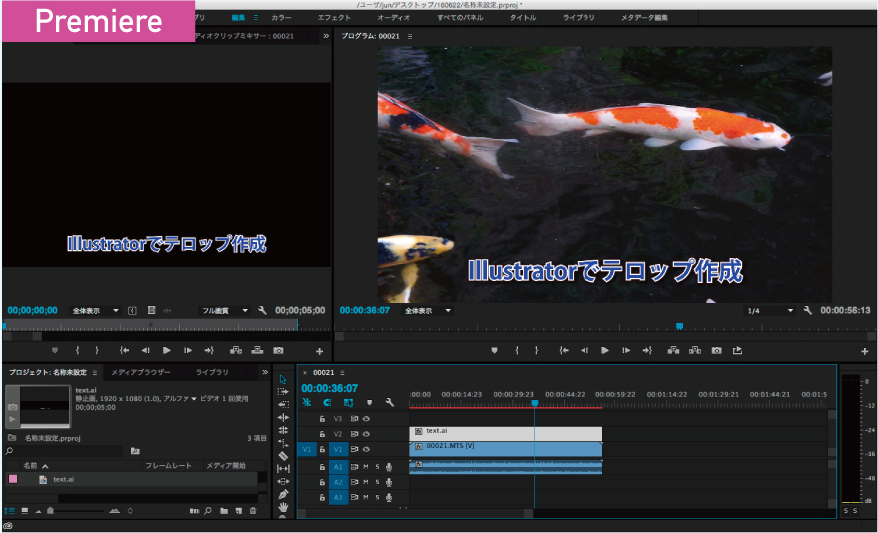
Task: Open the 00021 sequence panel menu
Action: [x=342, y=373]
